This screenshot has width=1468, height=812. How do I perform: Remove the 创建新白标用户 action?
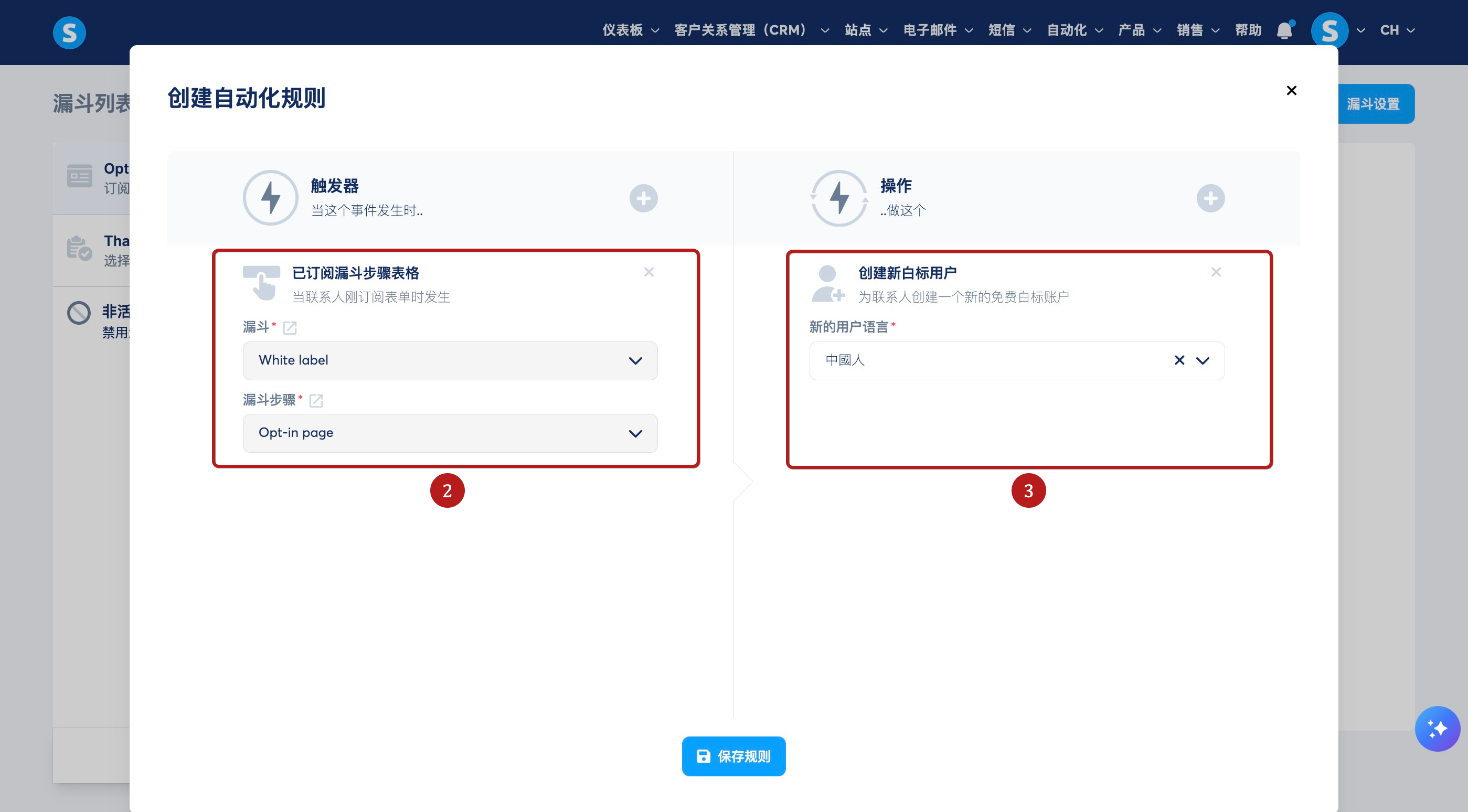click(1216, 272)
